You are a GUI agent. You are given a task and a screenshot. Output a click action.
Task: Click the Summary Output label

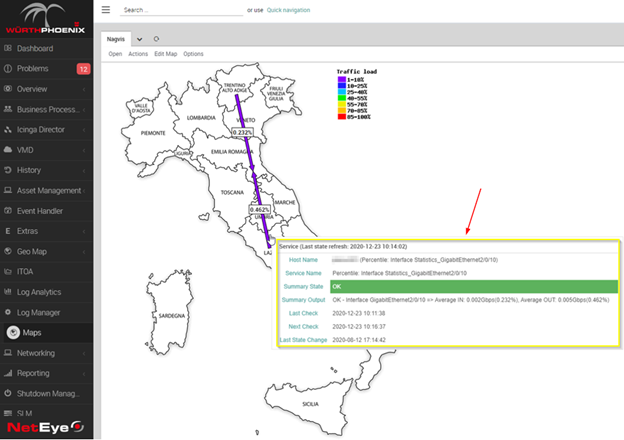click(303, 300)
